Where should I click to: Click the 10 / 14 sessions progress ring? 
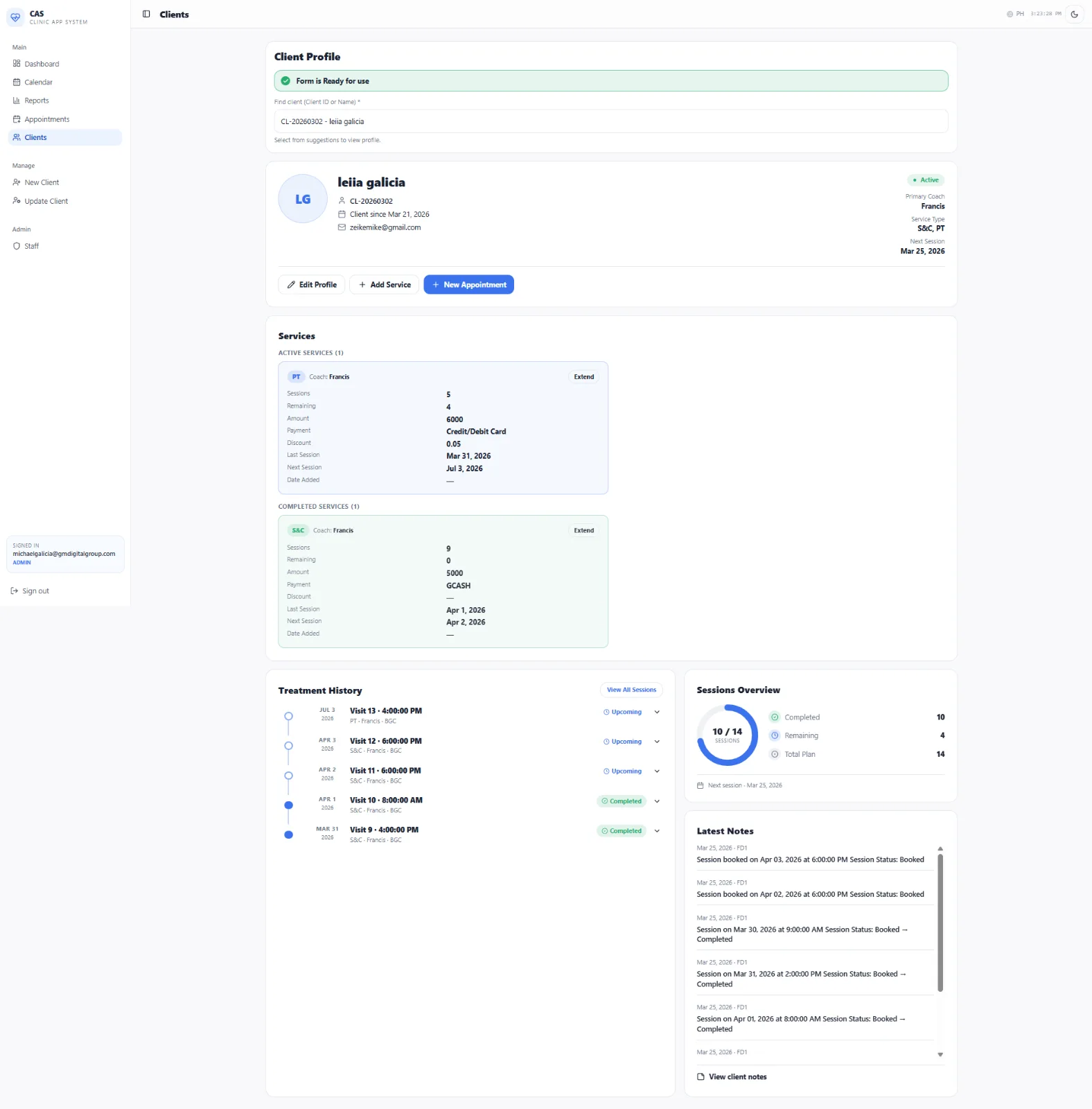(x=727, y=735)
